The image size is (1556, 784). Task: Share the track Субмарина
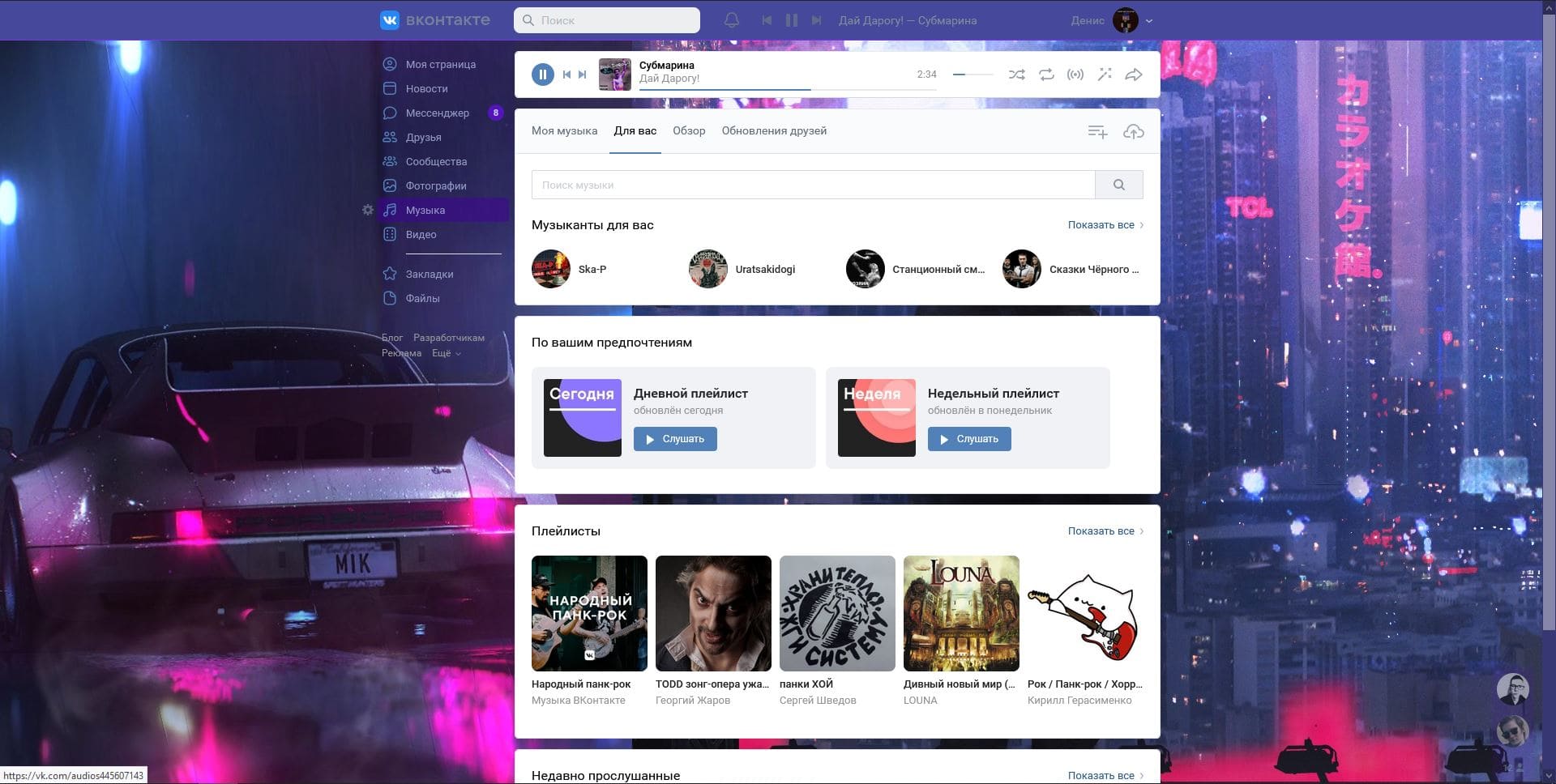[x=1134, y=74]
